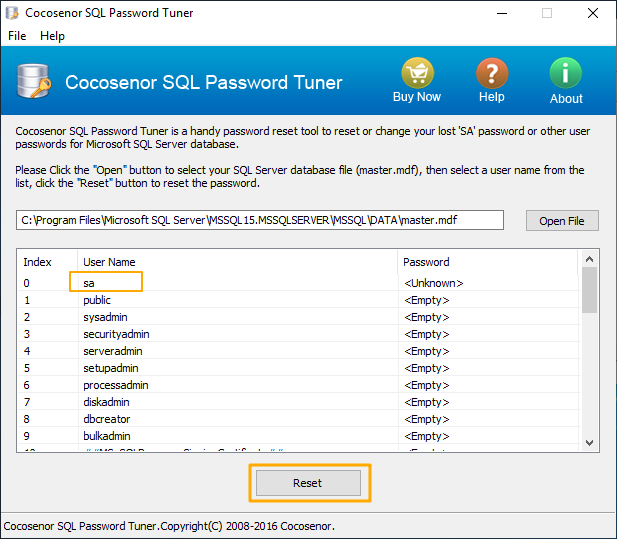Select the setupadmin user row
This screenshot has width=617, height=539.
(298, 368)
